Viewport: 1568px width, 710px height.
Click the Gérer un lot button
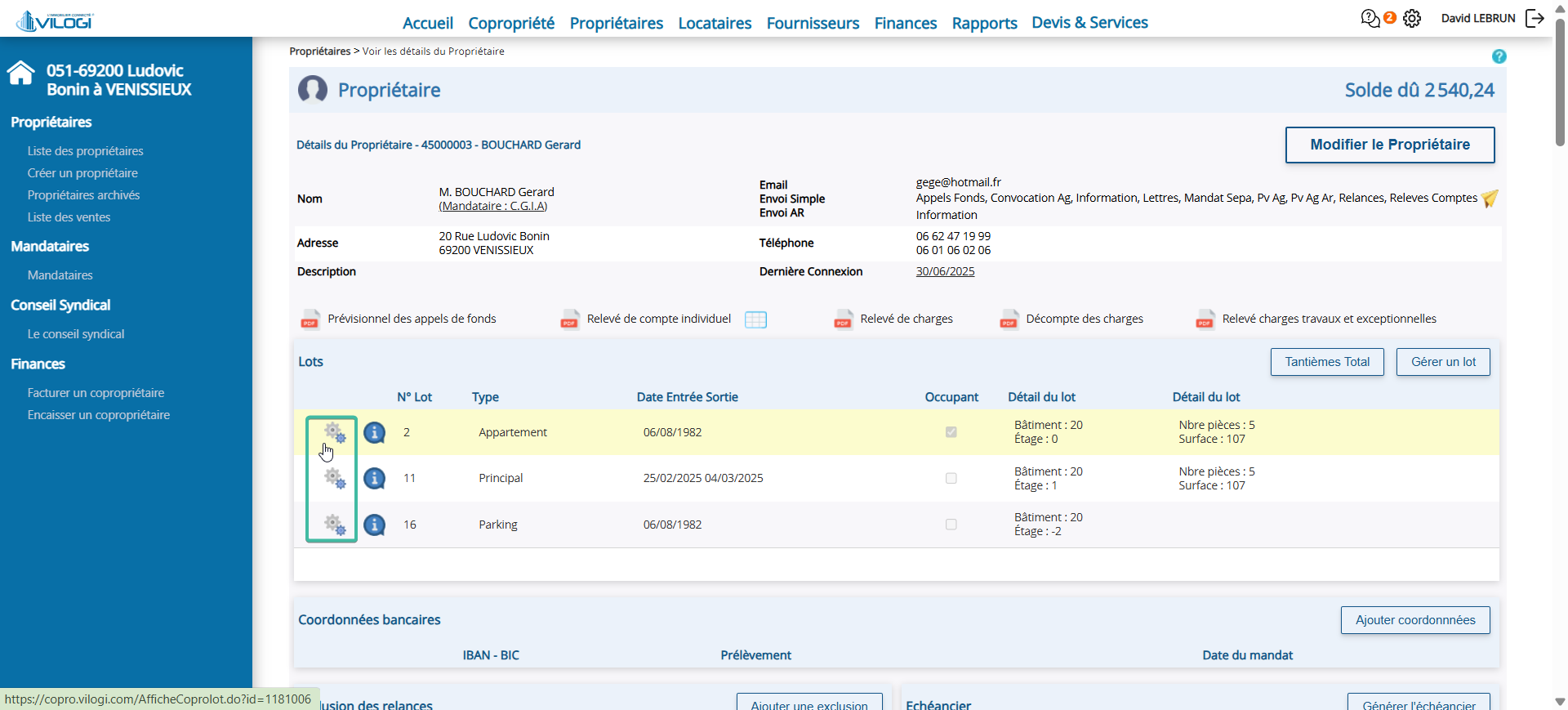(1443, 362)
